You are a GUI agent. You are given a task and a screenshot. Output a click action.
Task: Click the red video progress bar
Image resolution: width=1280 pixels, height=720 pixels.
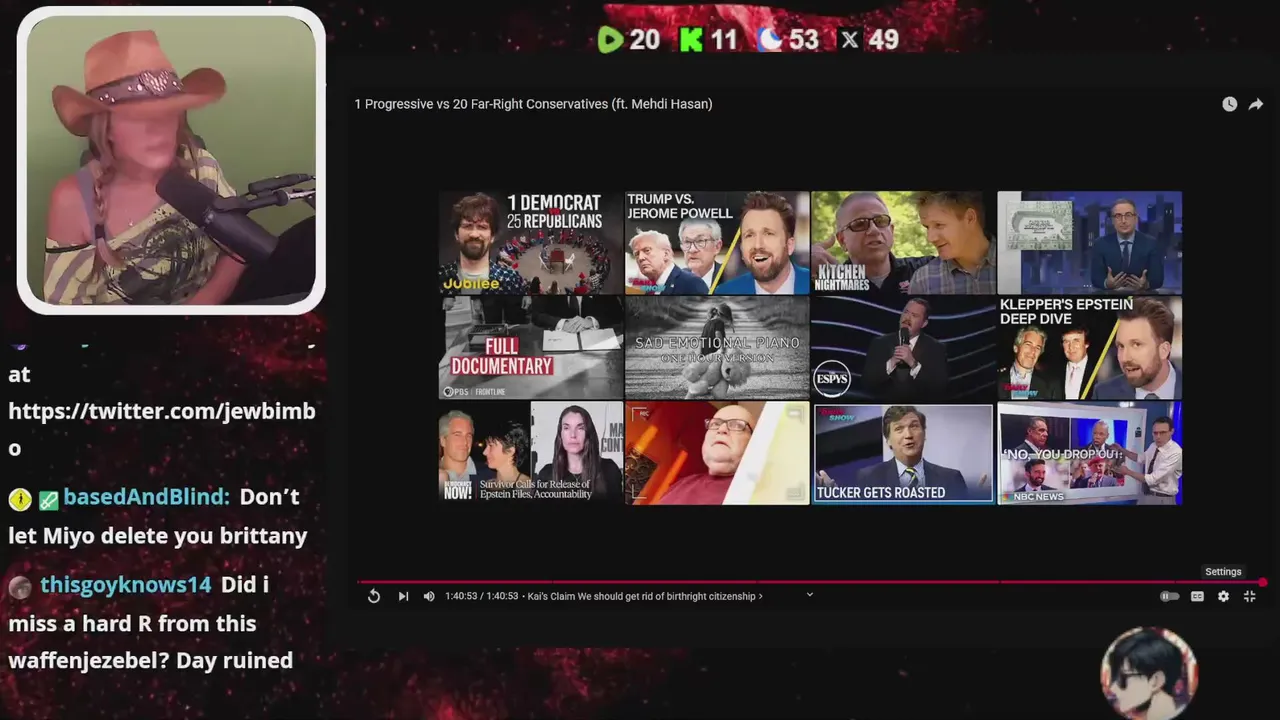(811, 582)
